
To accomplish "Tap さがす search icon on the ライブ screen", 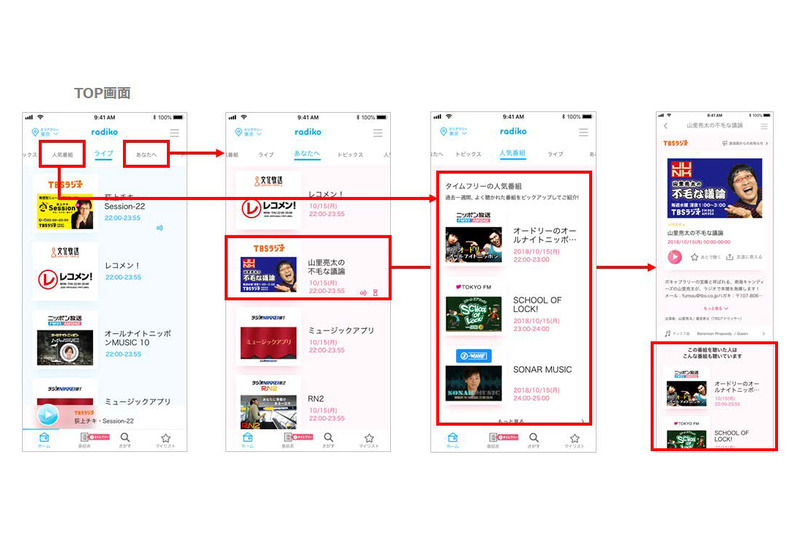I will point(125,440).
